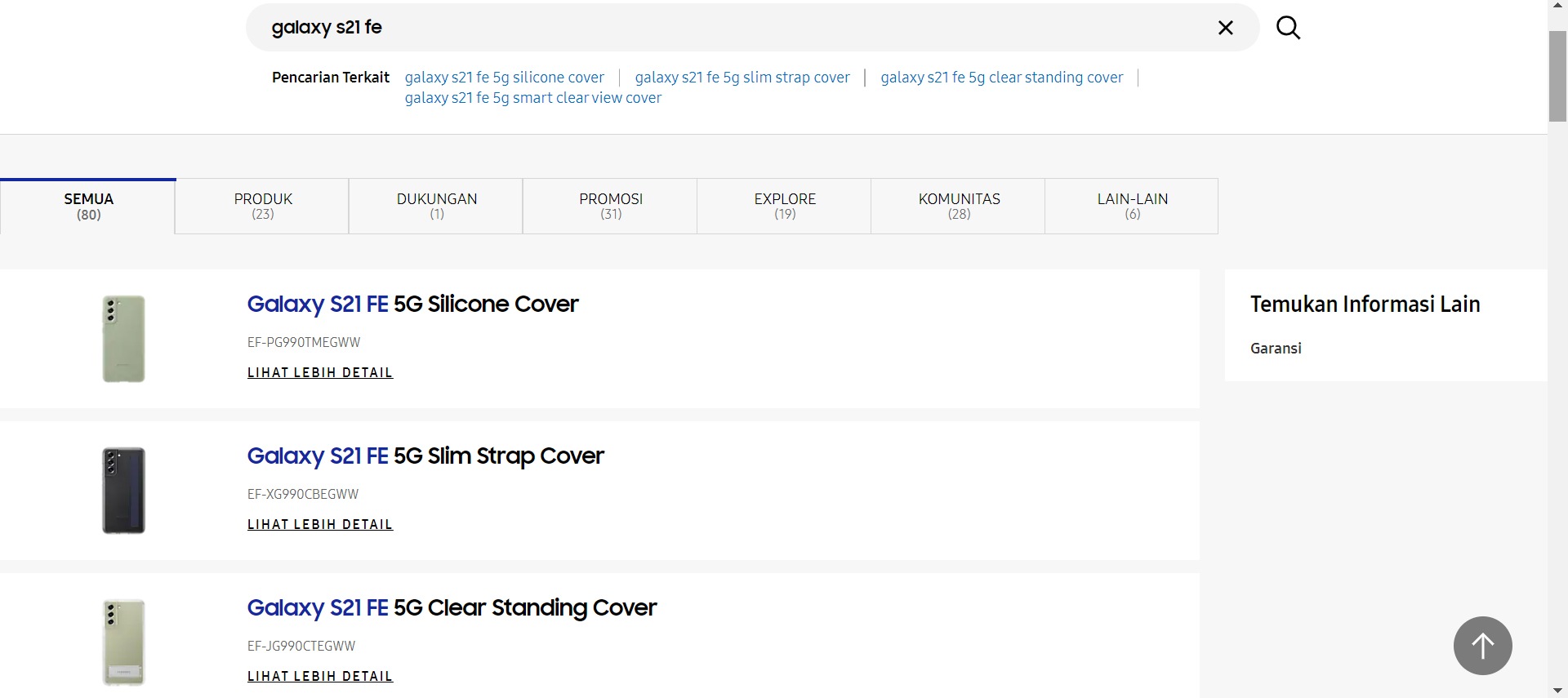Click the Temukan Informasi Lain heading
1568x698 pixels.
[x=1365, y=304]
